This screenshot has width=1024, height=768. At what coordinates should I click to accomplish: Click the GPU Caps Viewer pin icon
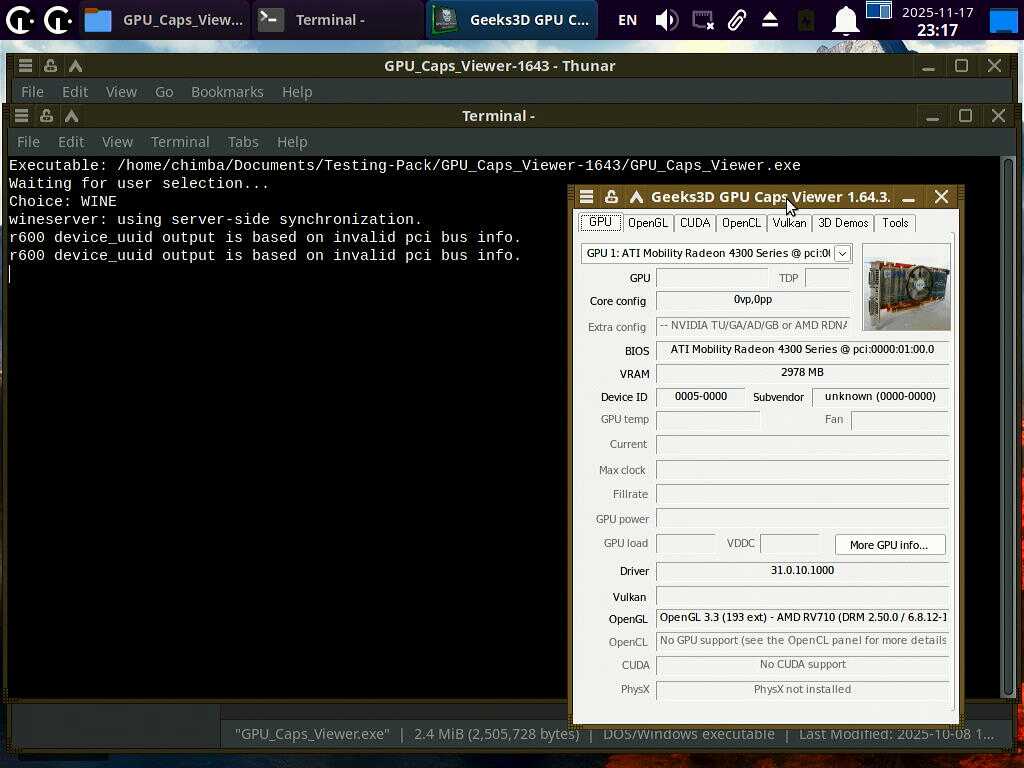tap(611, 197)
